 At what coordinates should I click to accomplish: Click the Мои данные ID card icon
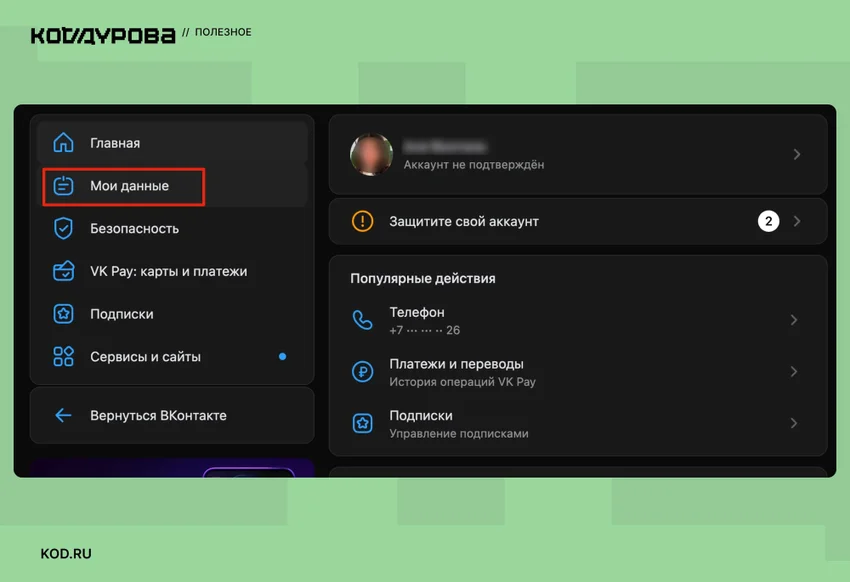coord(63,186)
